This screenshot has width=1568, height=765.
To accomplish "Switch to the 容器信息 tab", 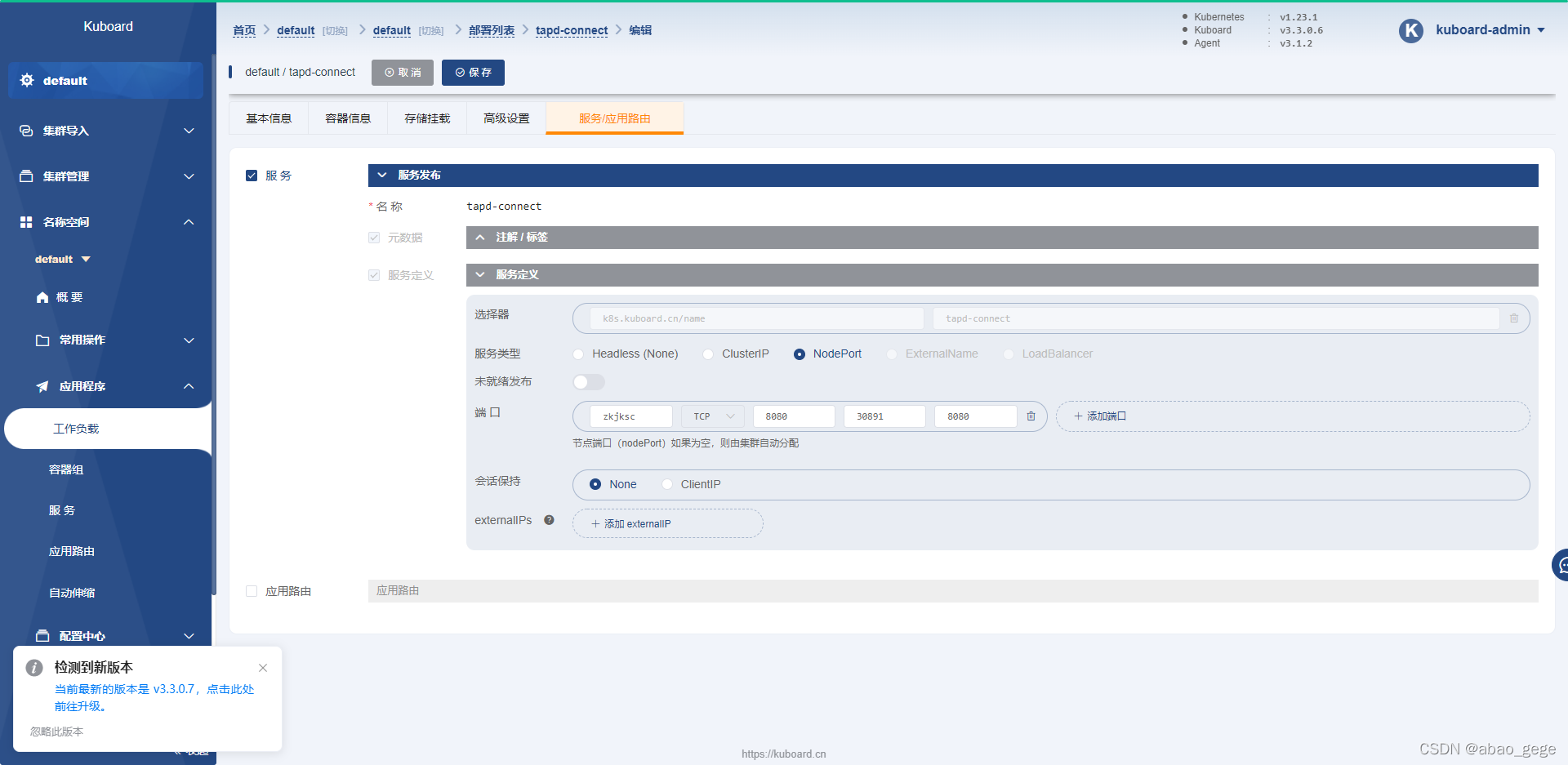I will tap(348, 118).
